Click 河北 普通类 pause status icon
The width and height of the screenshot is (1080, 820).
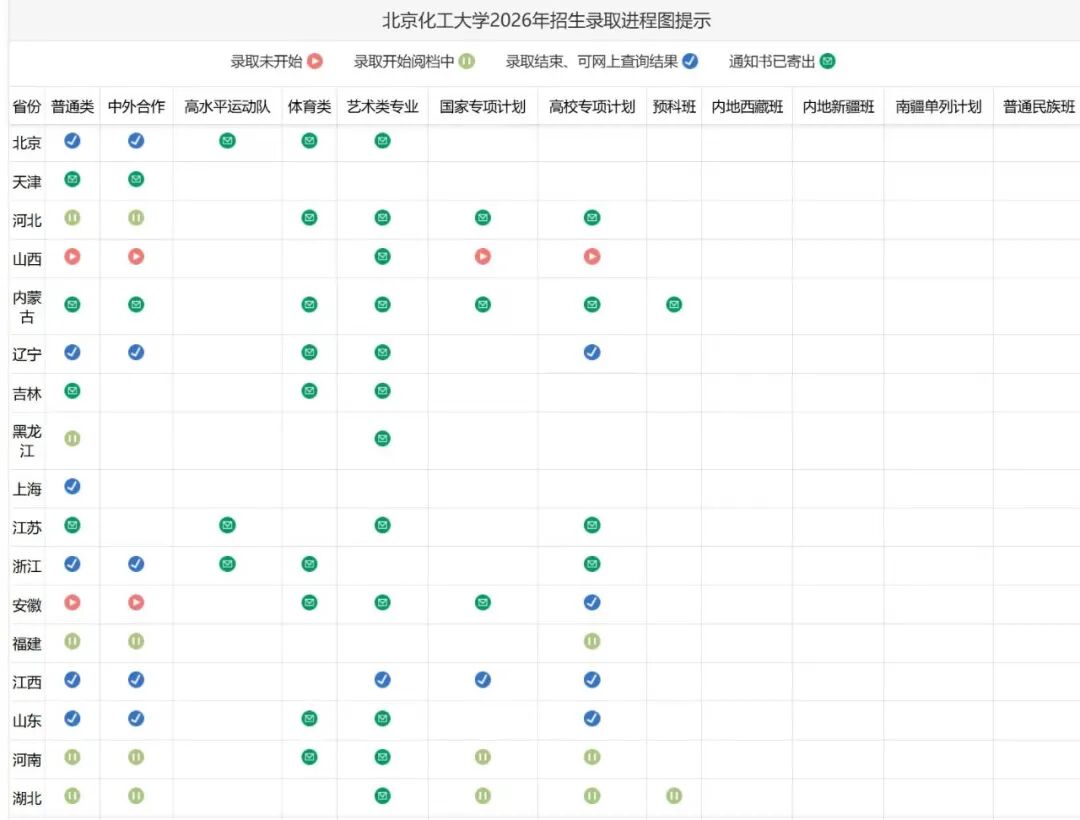click(x=72, y=218)
